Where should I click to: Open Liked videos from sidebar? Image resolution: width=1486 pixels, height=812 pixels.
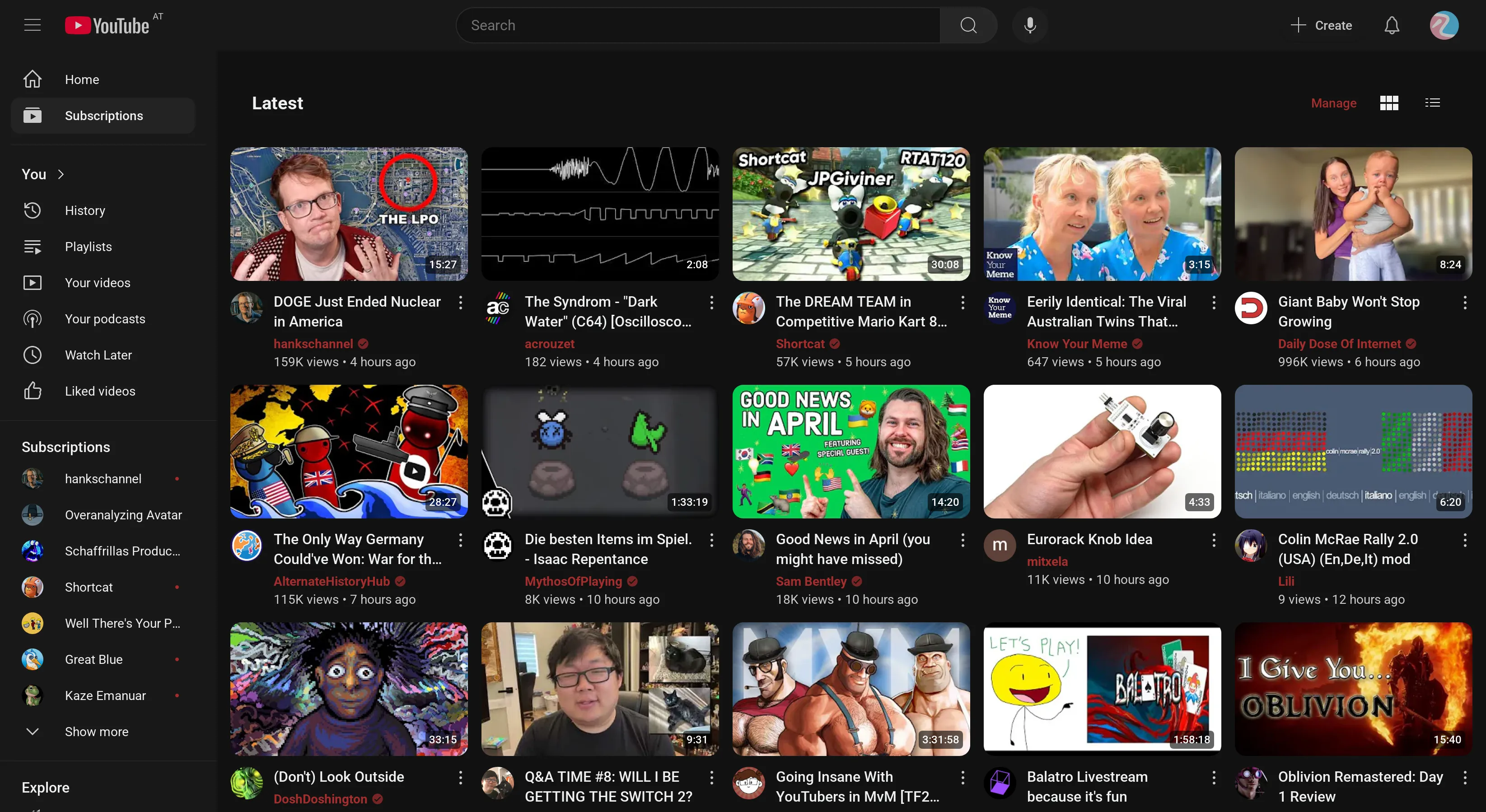pos(103,391)
